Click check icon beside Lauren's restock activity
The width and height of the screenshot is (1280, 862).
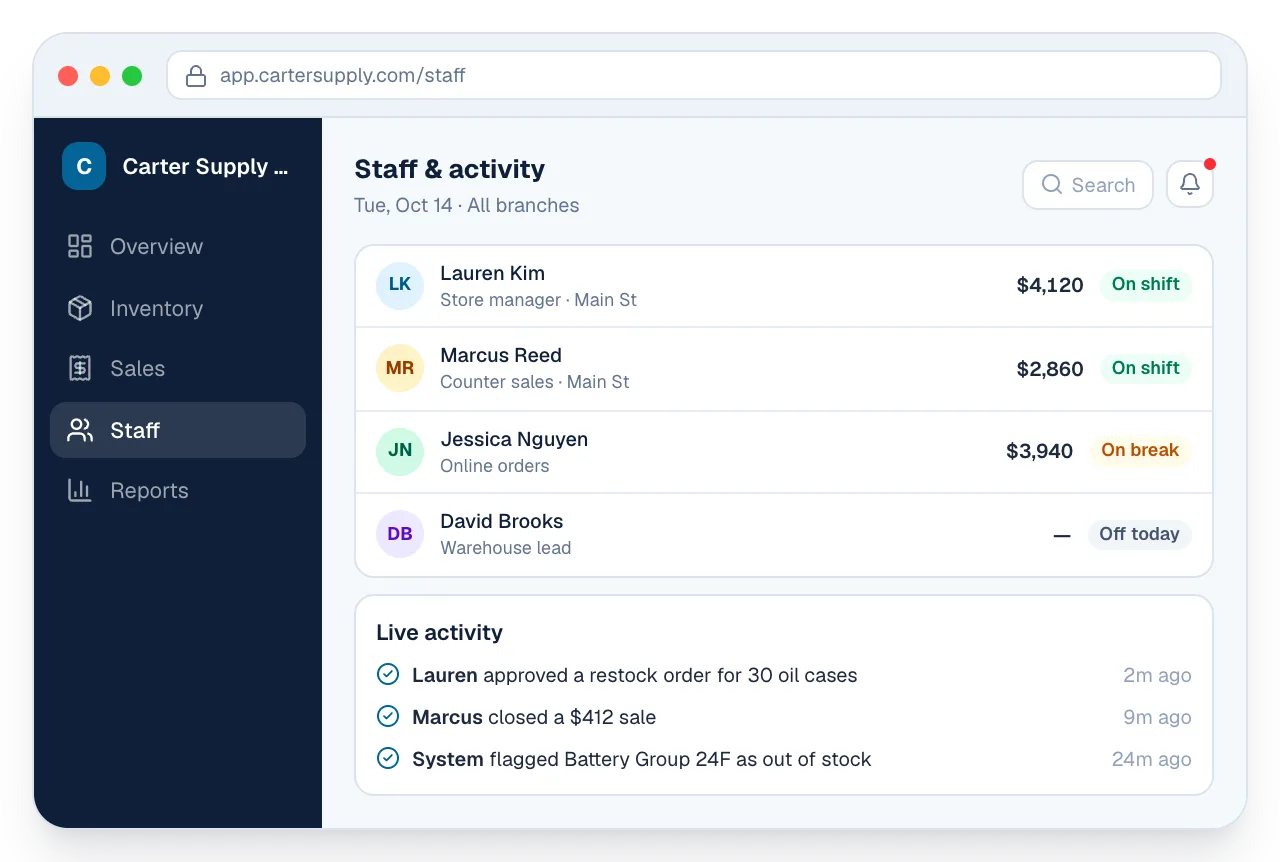[x=388, y=675]
